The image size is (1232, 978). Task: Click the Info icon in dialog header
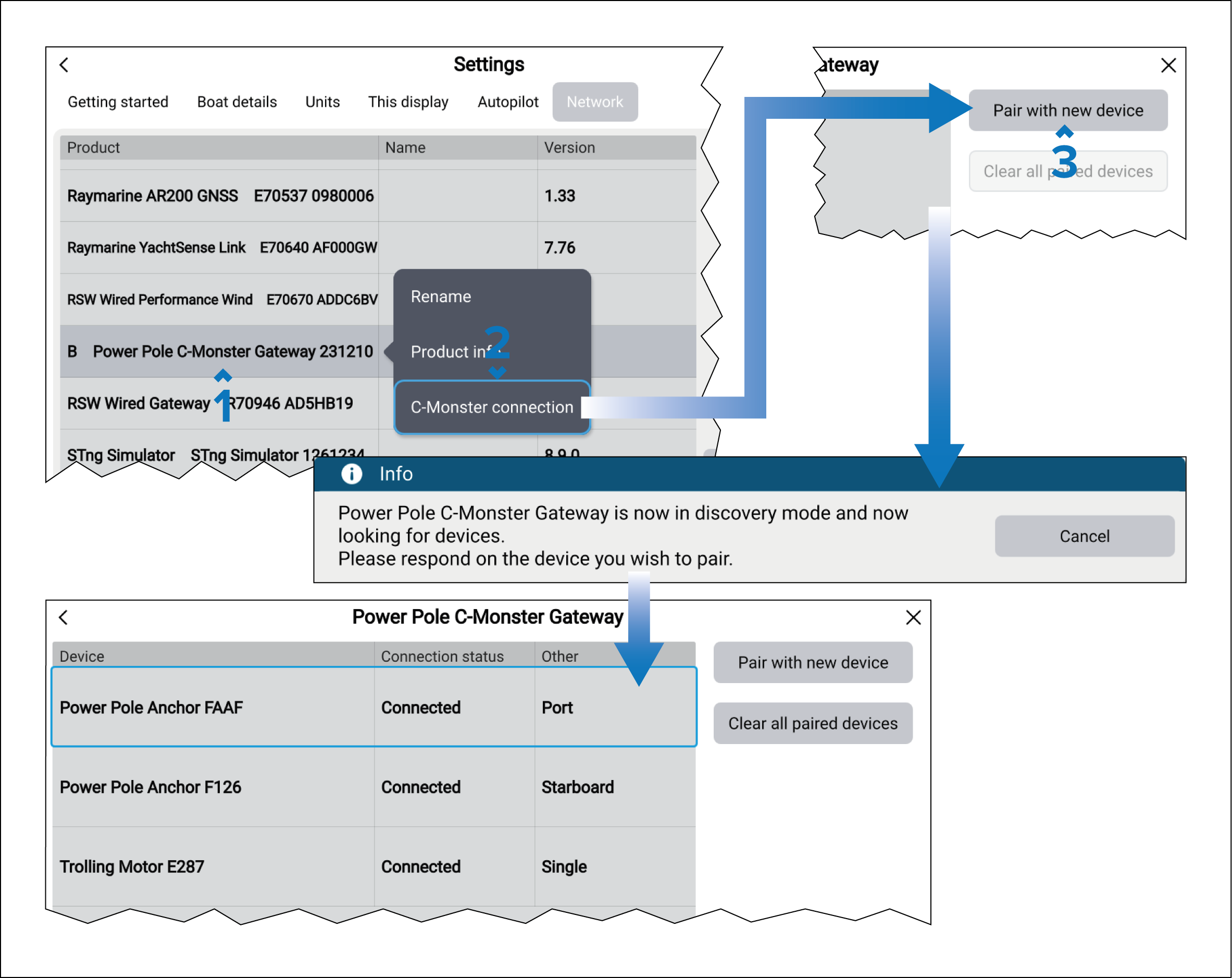tap(352, 474)
